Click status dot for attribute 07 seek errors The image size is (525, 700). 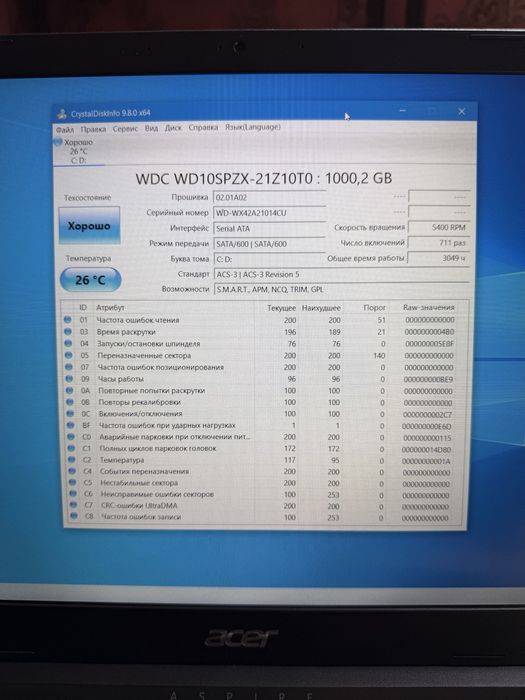coord(69,367)
